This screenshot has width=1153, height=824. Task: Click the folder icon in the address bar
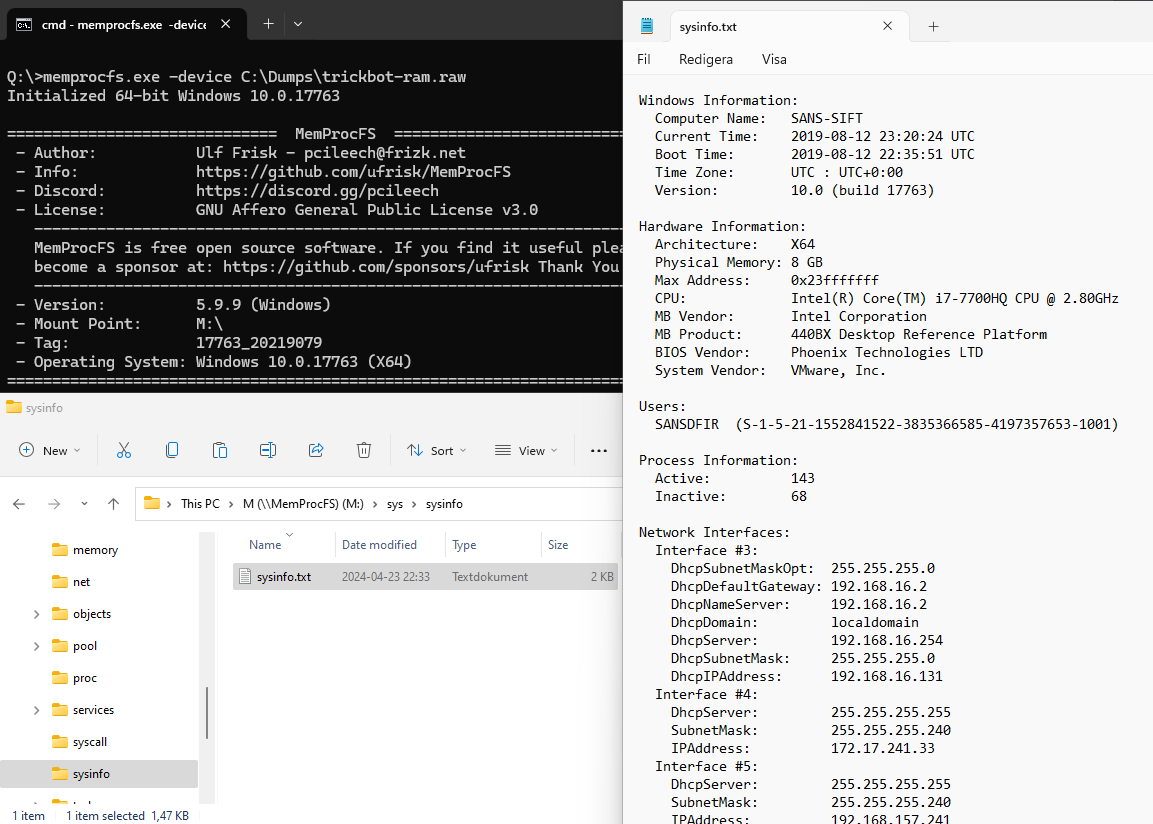tap(151, 504)
